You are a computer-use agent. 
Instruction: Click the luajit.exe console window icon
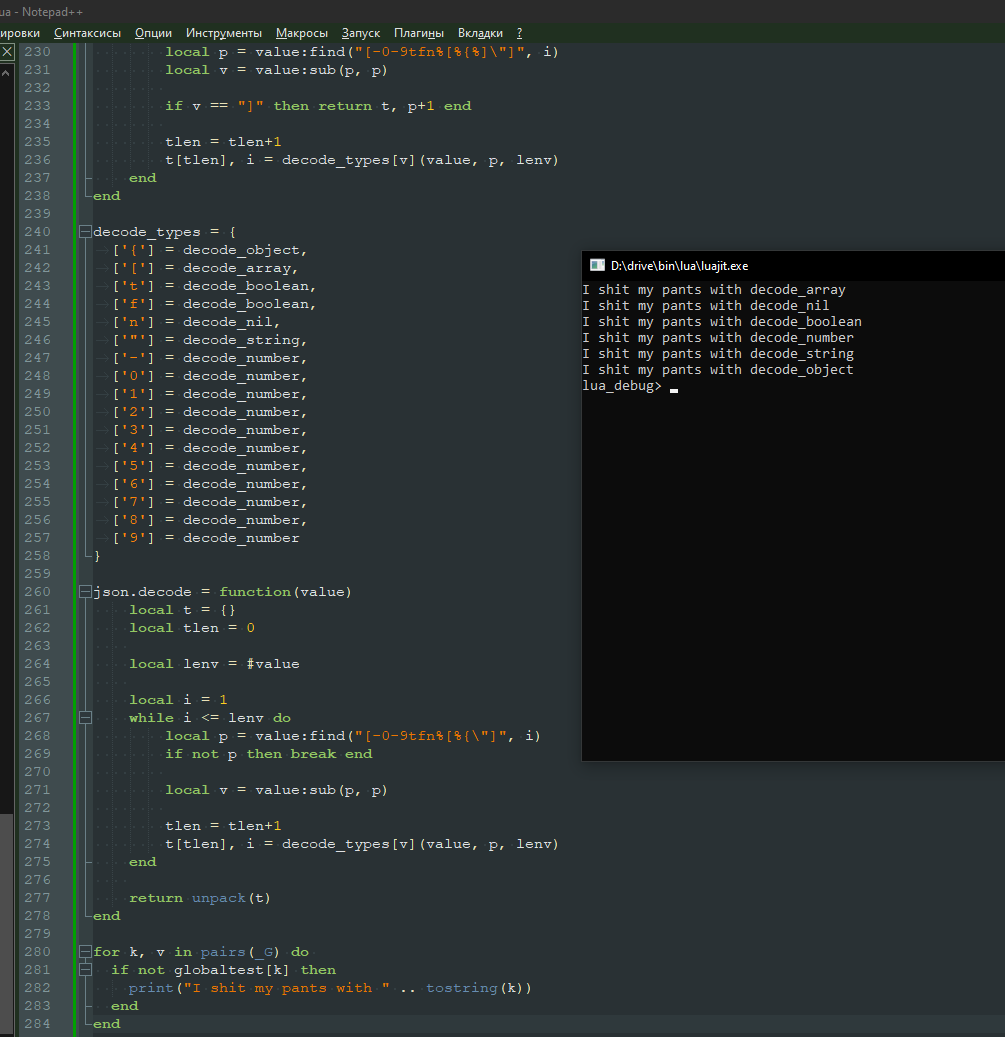tap(597, 265)
